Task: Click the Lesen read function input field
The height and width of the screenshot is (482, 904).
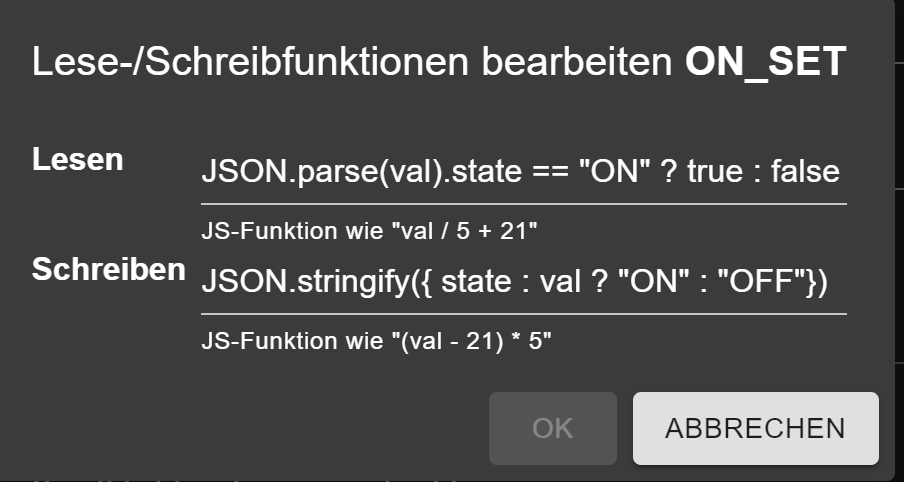Action: 521,173
